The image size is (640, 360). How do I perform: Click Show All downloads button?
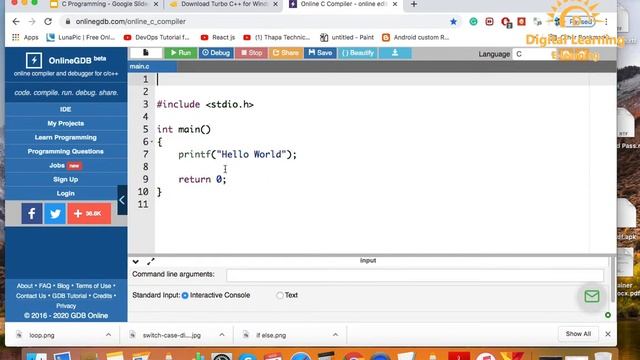pos(578,334)
